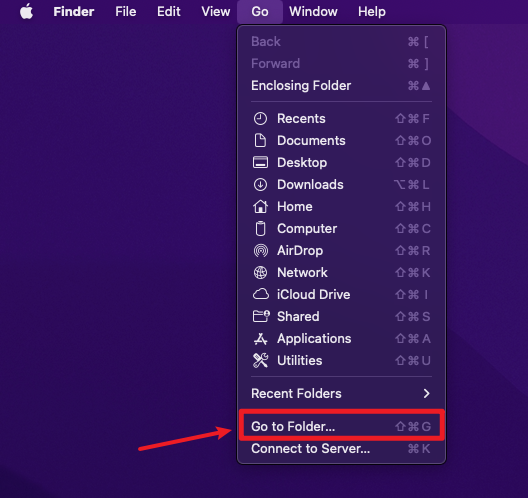Open the Finder app menu
Screen dimensions: 528x498
[x=74, y=12]
